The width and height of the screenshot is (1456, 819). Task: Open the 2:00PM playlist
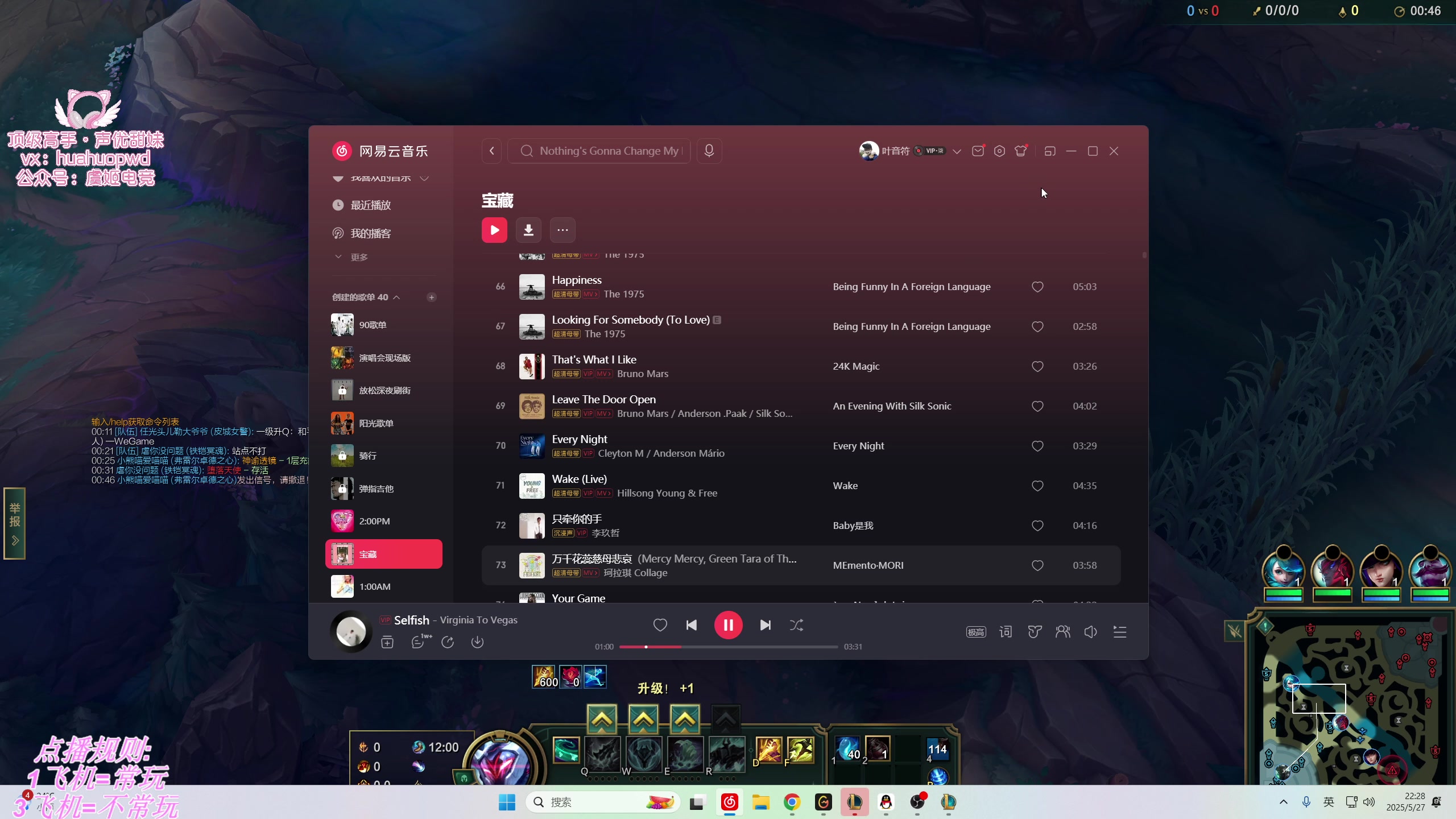(x=384, y=521)
